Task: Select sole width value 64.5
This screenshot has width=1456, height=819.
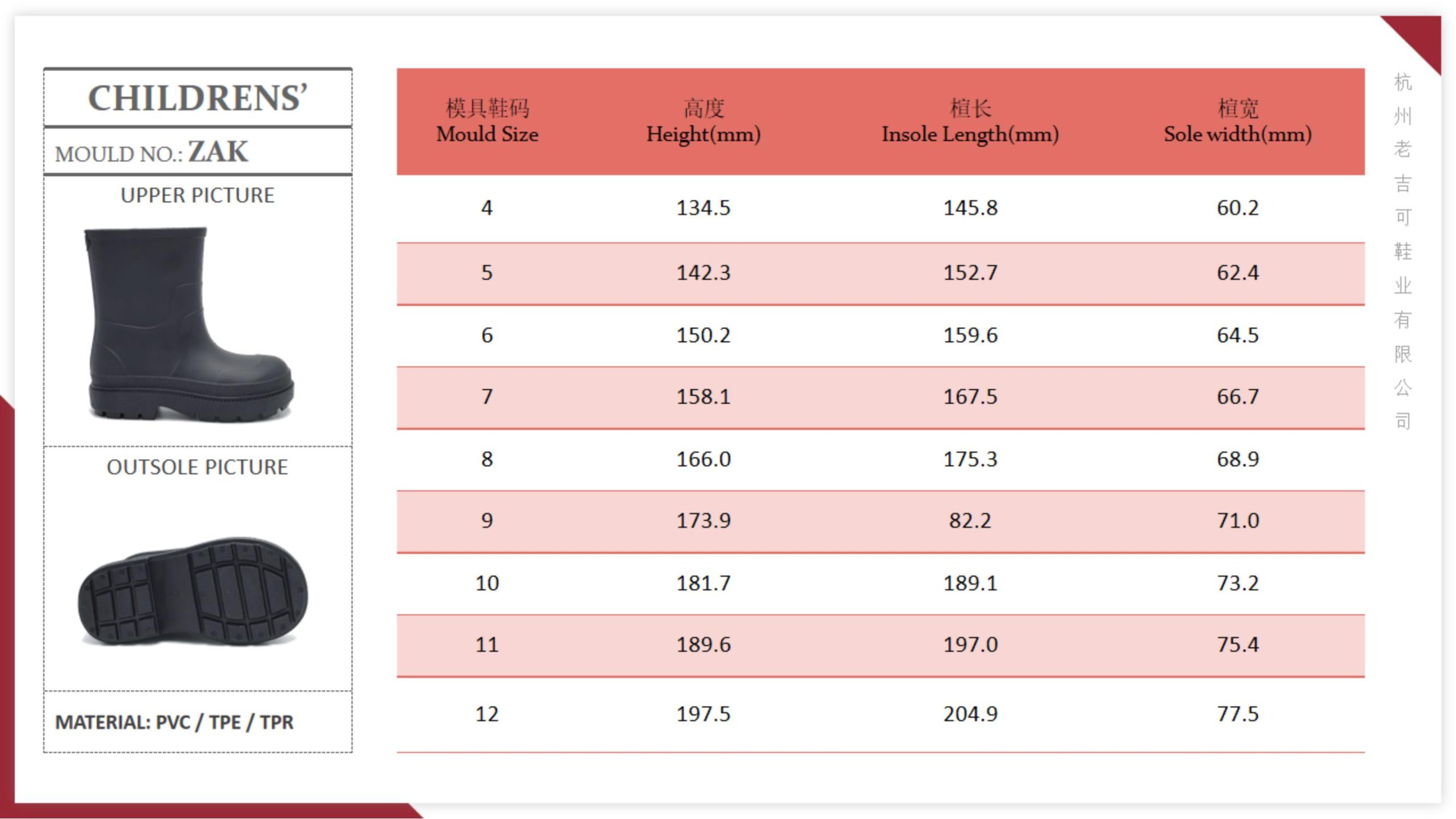Action: [x=1238, y=335]
